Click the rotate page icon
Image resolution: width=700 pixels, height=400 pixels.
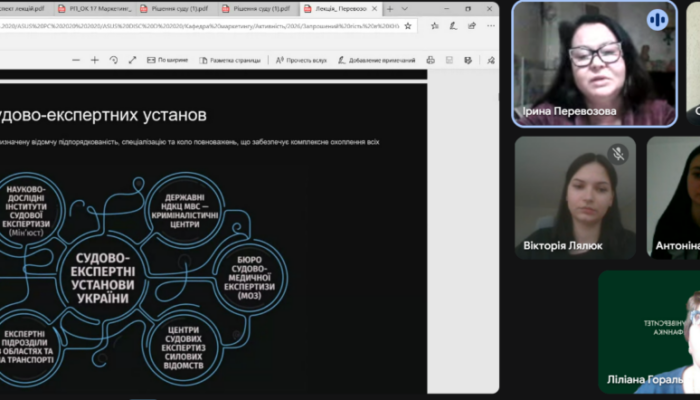(114, 60)
